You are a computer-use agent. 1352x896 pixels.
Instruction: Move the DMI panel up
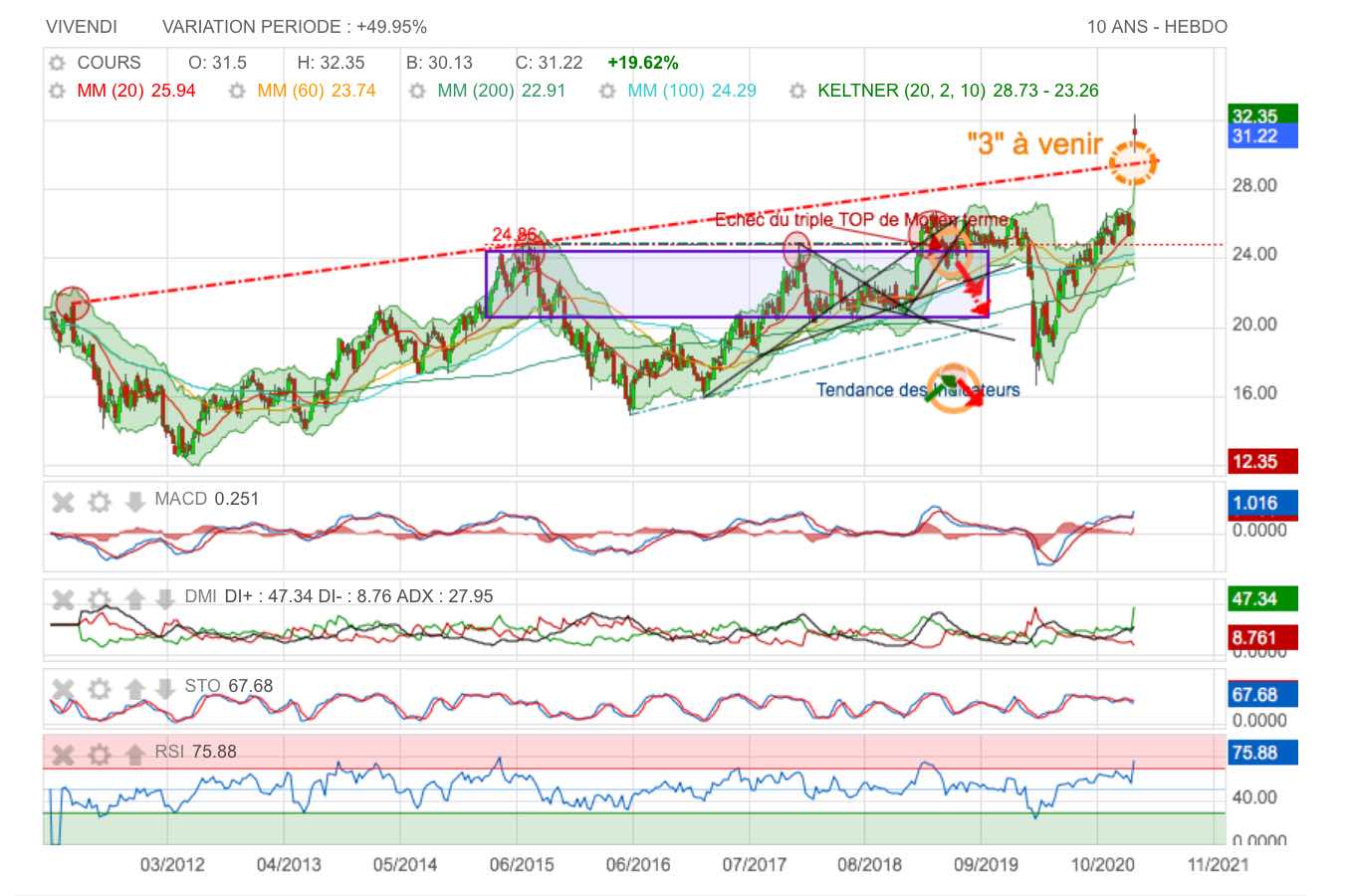(135, 599)
